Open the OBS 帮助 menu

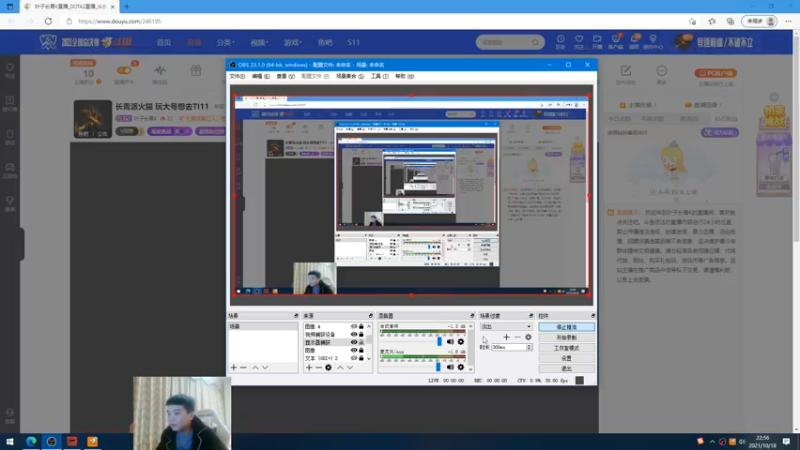tap(405, 76)
